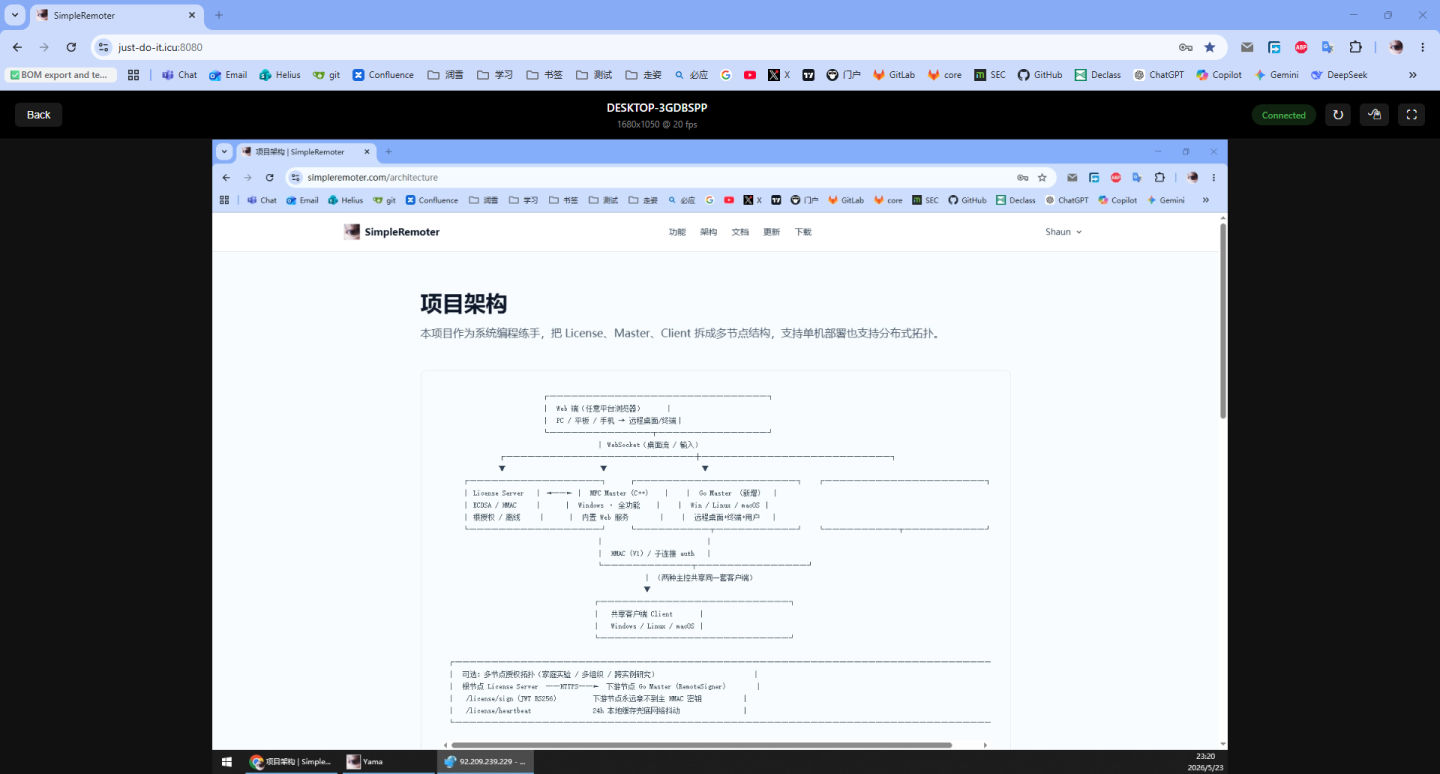Viewport: 1440px width, 774px height.
Task: Expand the outer browser tab search chevron
Action: 15,15
